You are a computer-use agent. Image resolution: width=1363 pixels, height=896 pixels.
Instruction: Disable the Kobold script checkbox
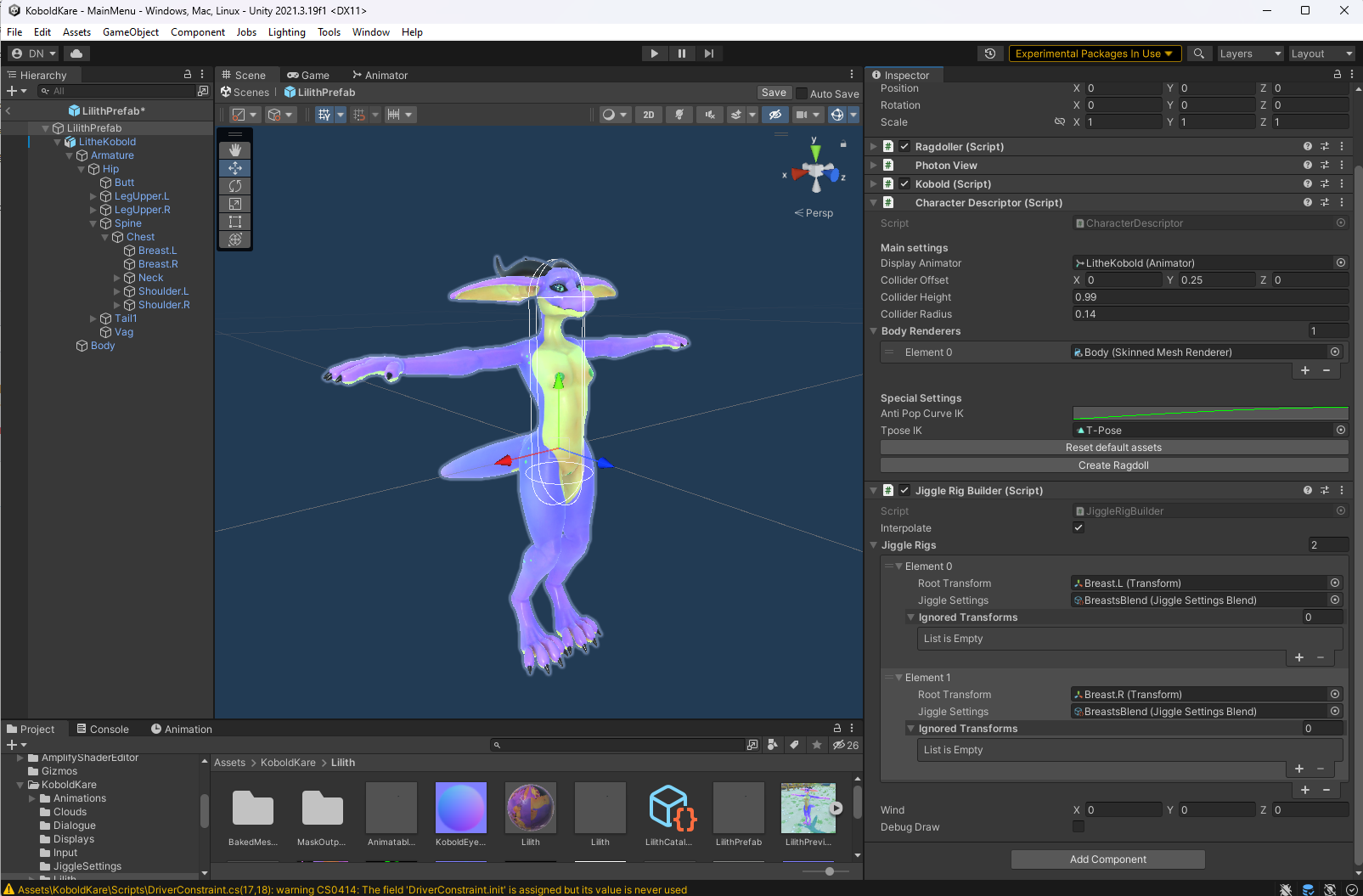tap(905, 184)
